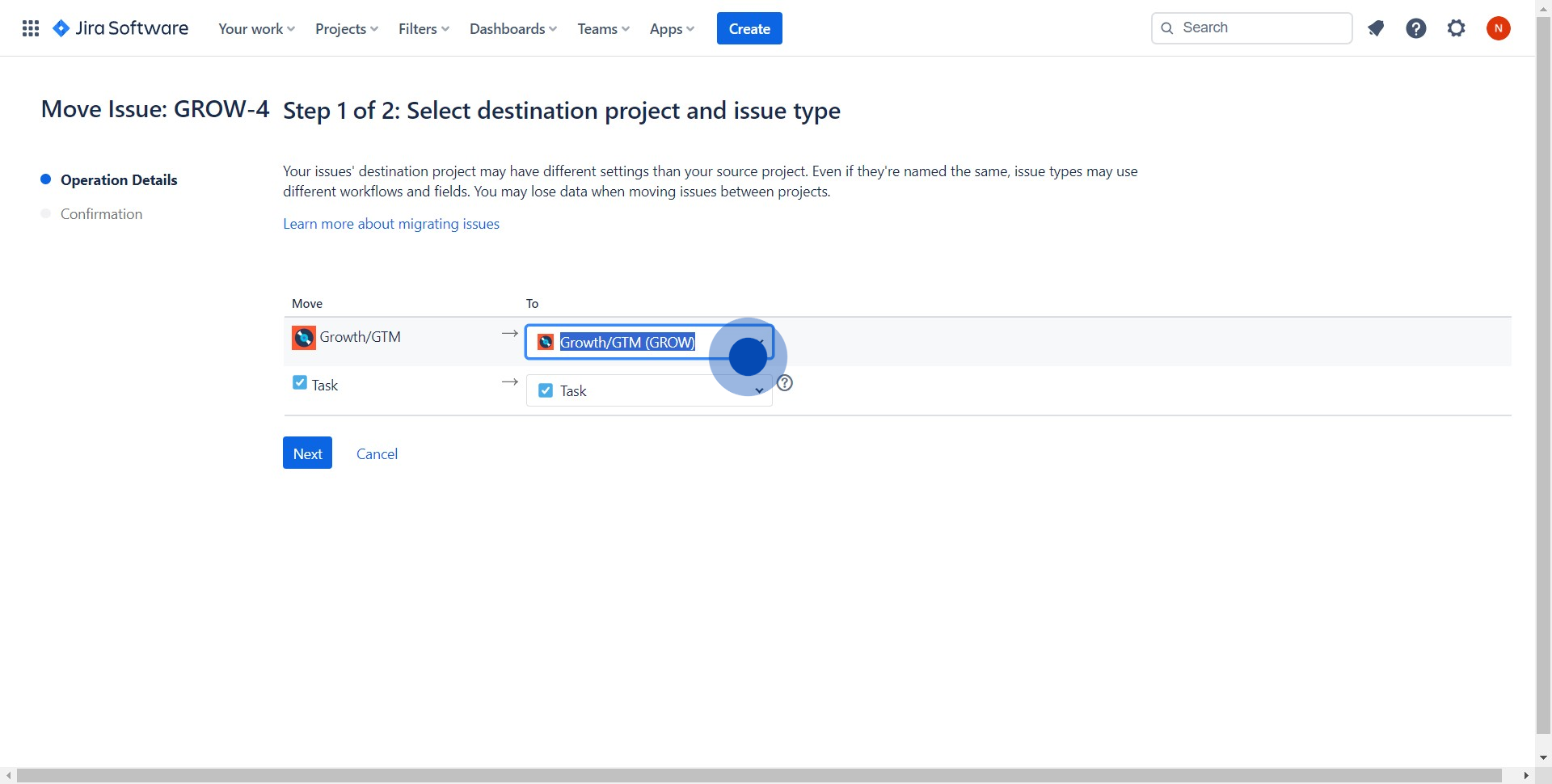This screenshot has height=784, width=1552.
Task: Open the destination issue type Task dropdown
Action: click(x=649, y=390)
